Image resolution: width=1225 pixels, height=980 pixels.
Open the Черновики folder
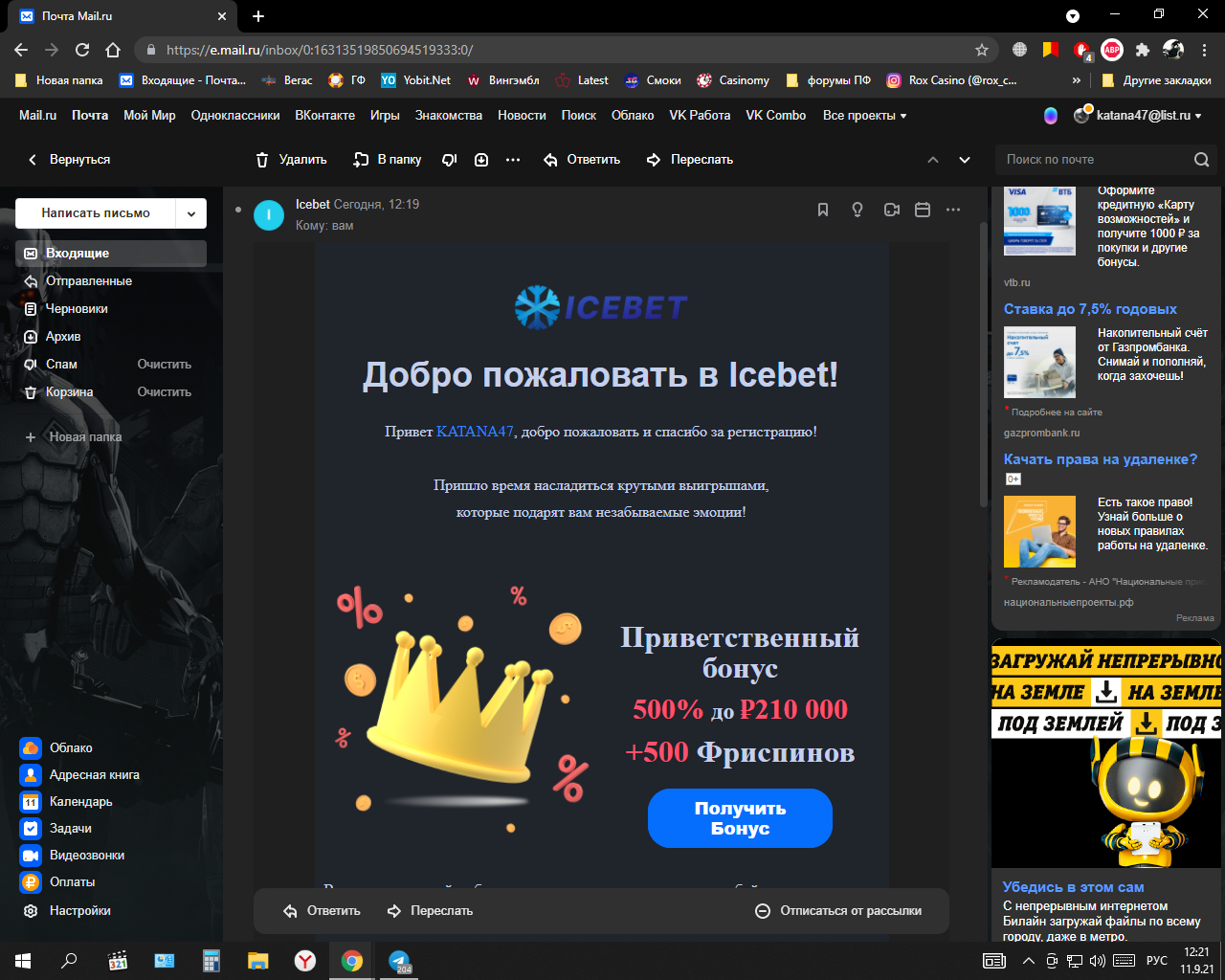[111, 309]
